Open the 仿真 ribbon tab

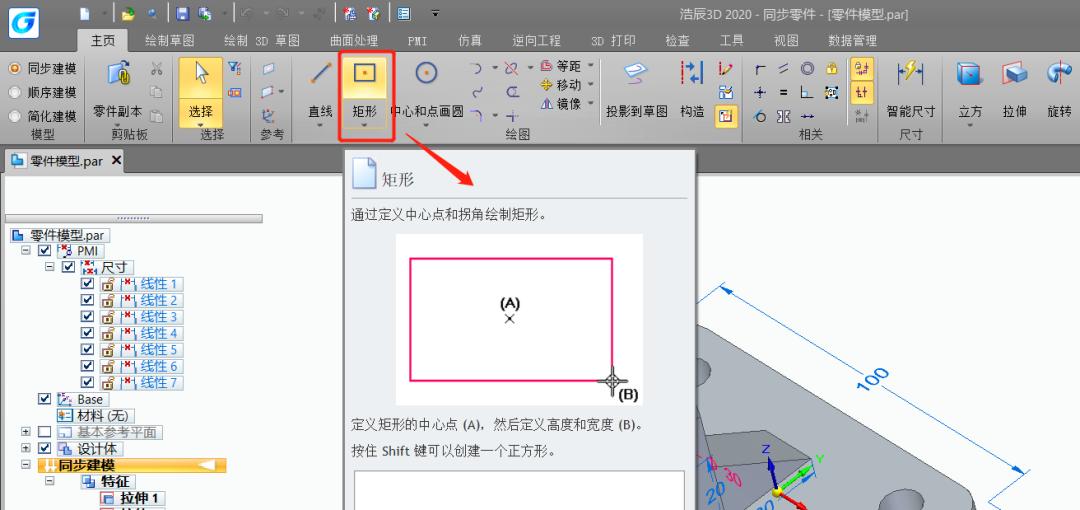470,41
